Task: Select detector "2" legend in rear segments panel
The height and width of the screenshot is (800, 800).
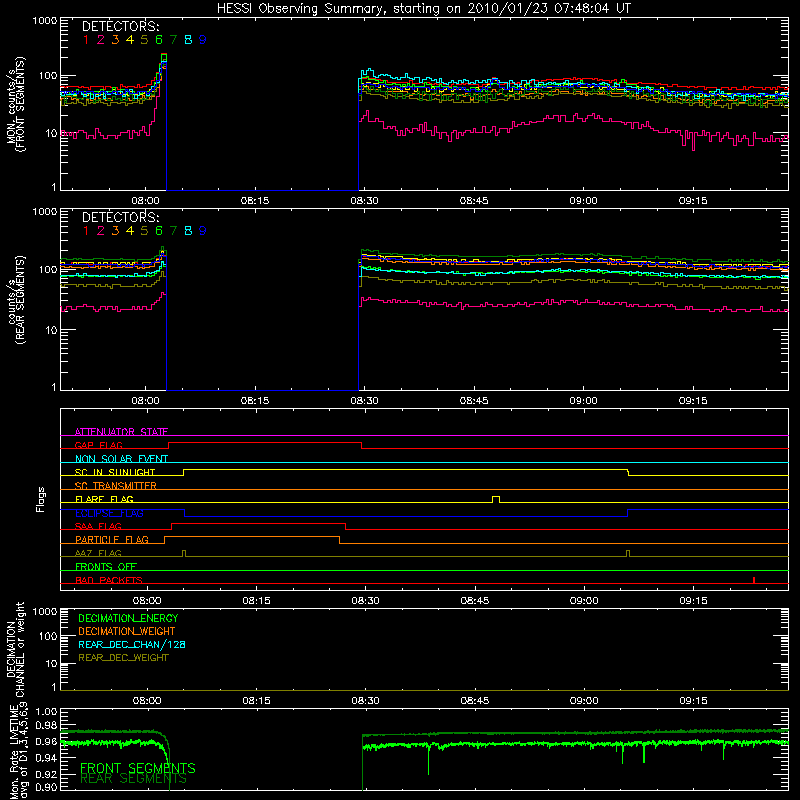Action: coord(101,231)
